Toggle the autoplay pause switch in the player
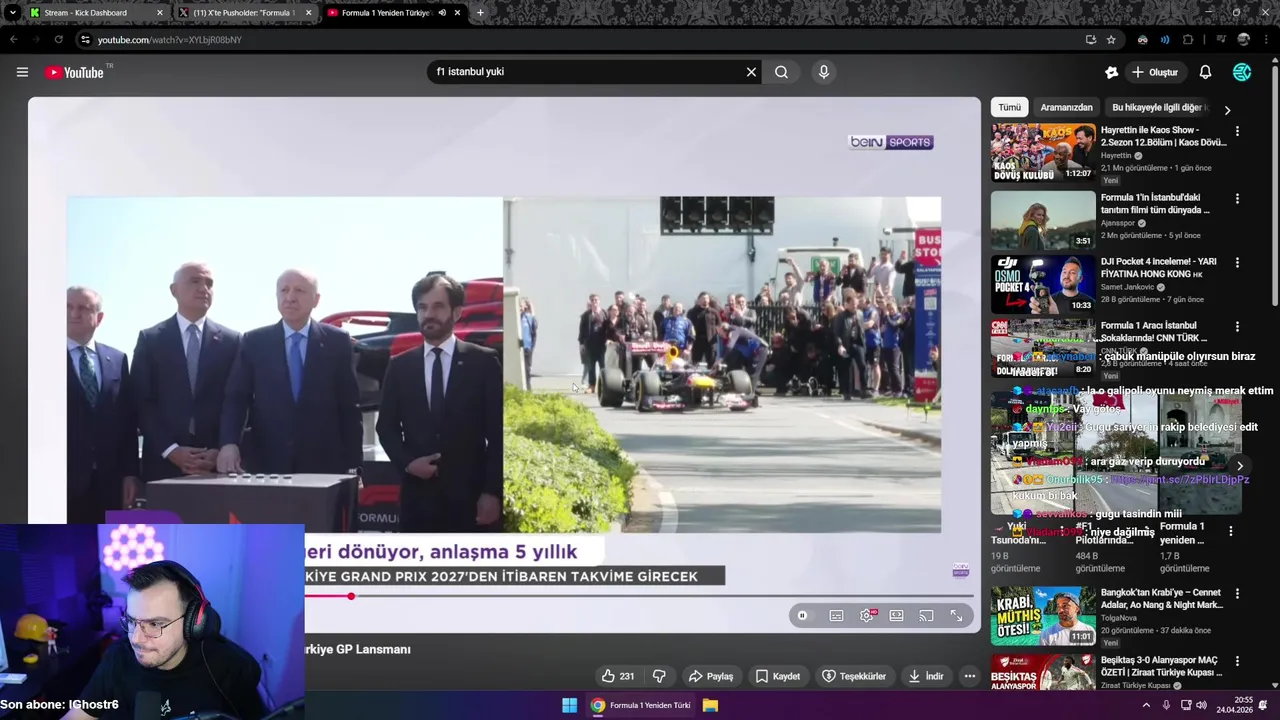This screenshot has height=720, width=1280. tap(802, 616)
